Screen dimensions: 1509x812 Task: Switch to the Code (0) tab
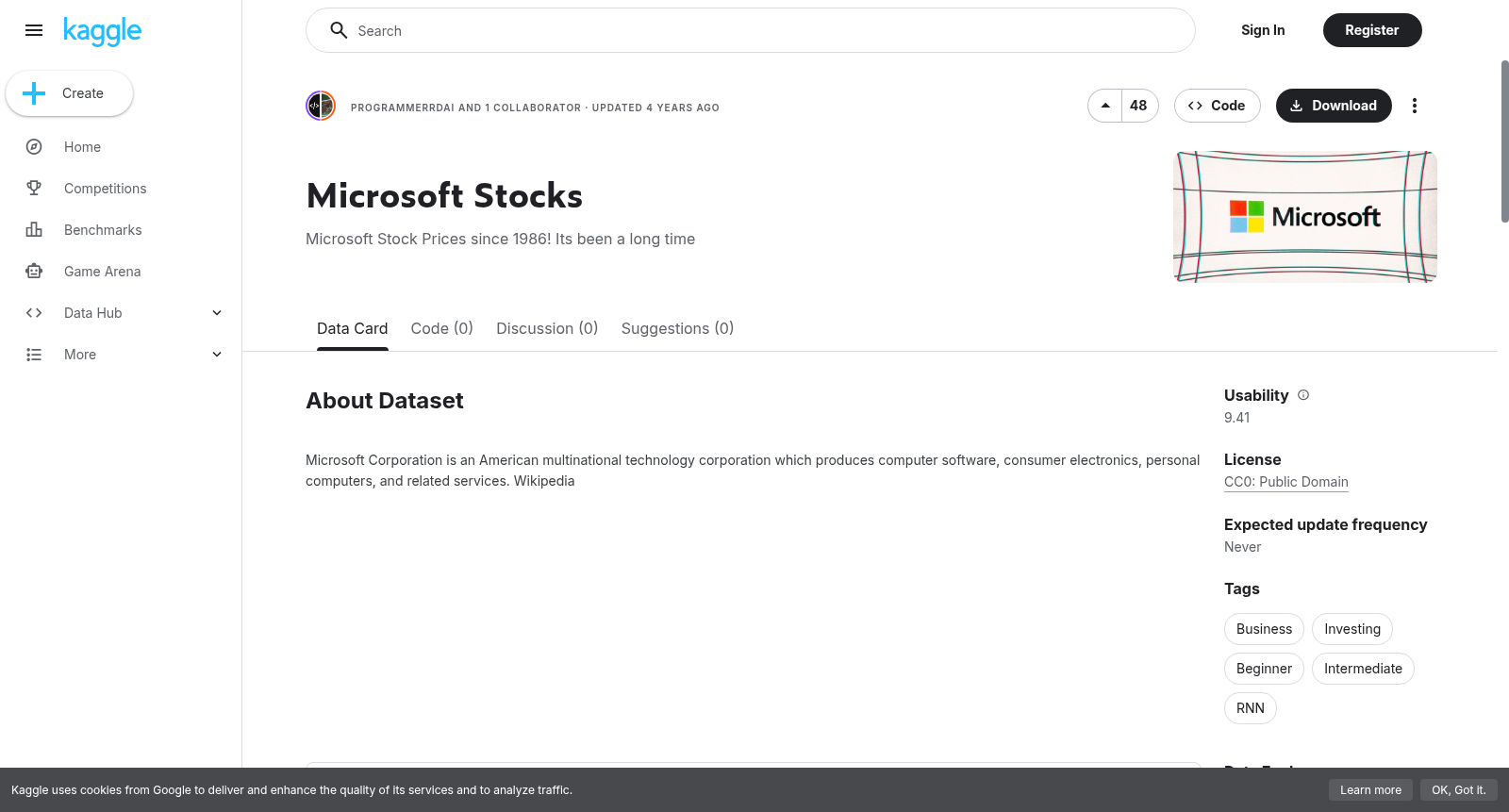coord(442,328)
